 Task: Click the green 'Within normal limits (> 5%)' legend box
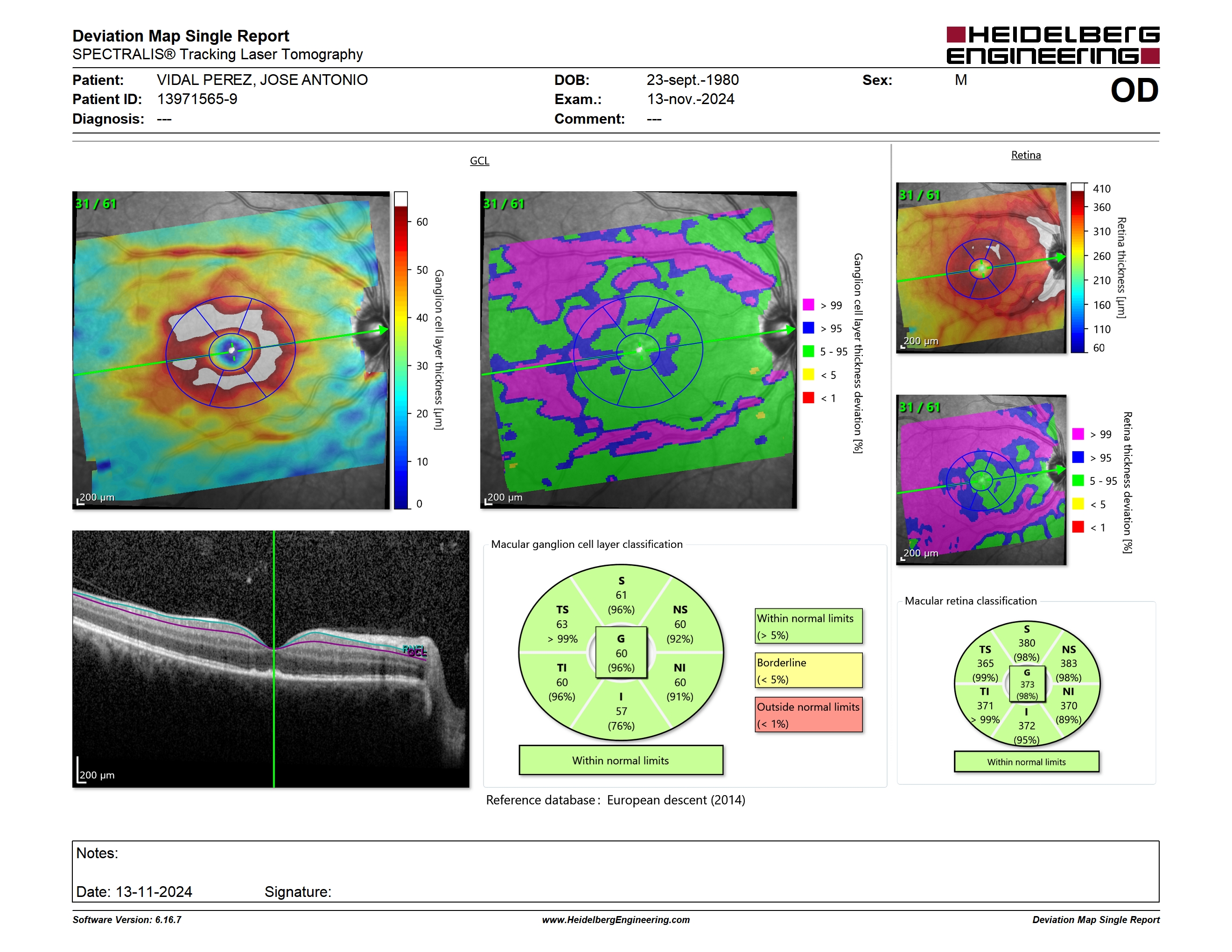(809, 626)
